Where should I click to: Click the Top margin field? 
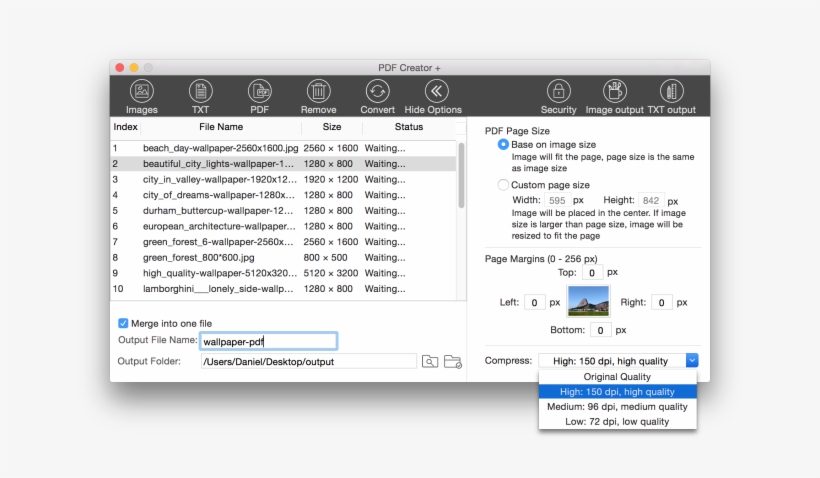click(592, 272)
